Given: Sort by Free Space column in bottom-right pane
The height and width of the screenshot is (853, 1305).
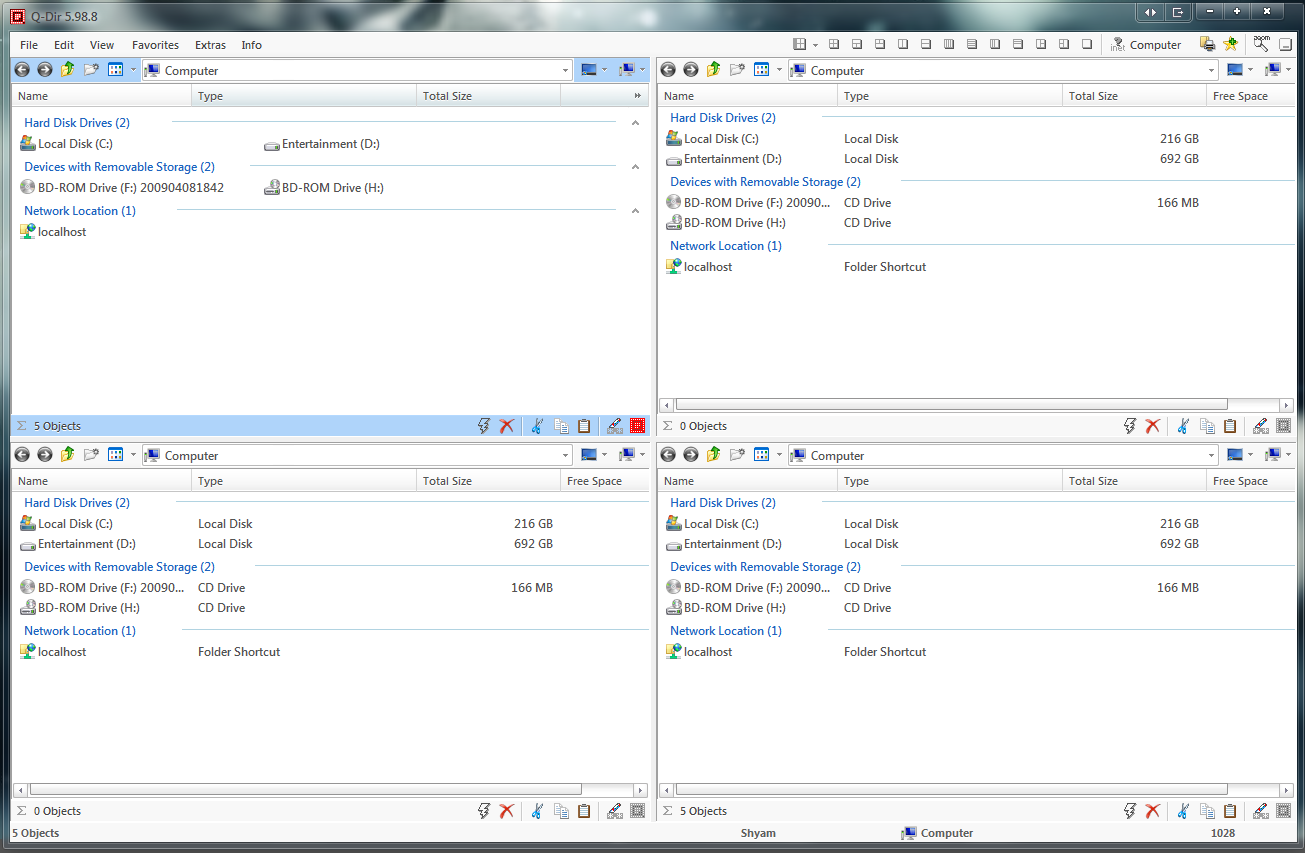Looking at the screenshot, I should click(x=1251, y=481).
